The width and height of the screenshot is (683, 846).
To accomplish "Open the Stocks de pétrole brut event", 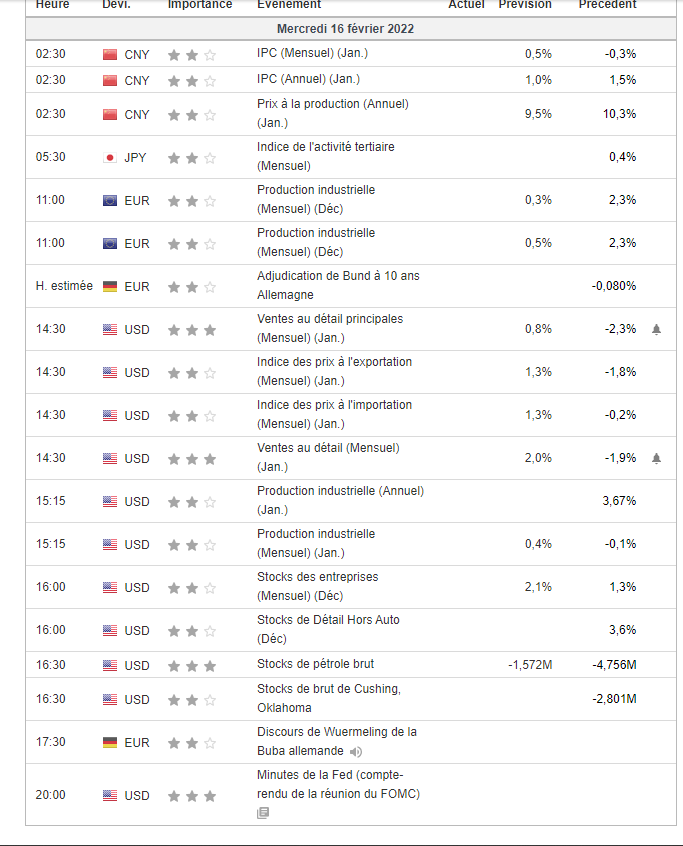I will point(315,664).
